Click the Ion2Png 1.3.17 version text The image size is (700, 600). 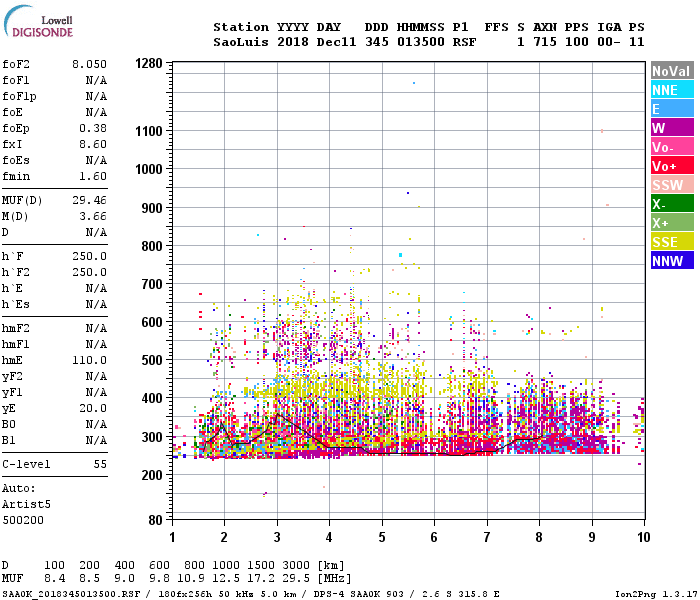tap(654, 594)
